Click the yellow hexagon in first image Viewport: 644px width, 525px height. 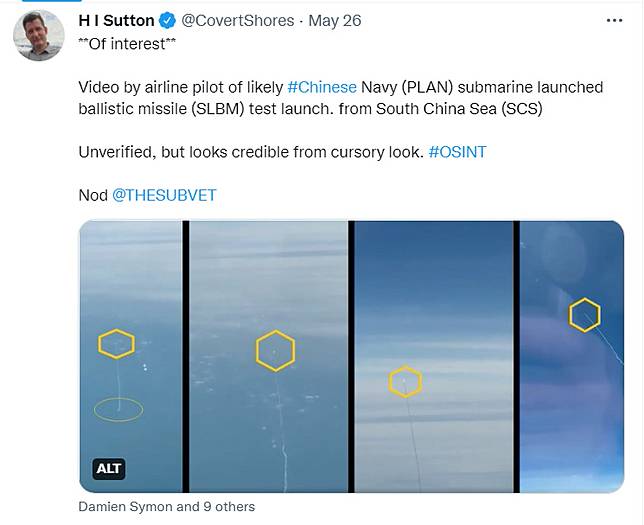[x=116, y=344]
